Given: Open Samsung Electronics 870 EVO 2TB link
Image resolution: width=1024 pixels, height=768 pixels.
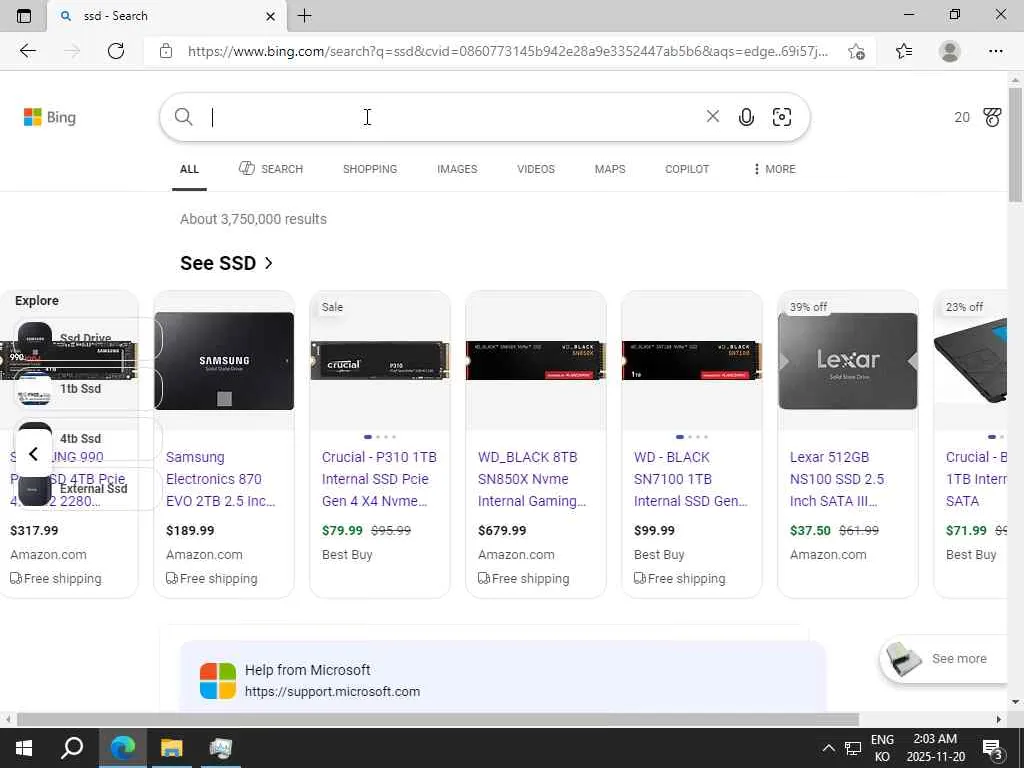Looking at the screenshot, I should 221,479.
